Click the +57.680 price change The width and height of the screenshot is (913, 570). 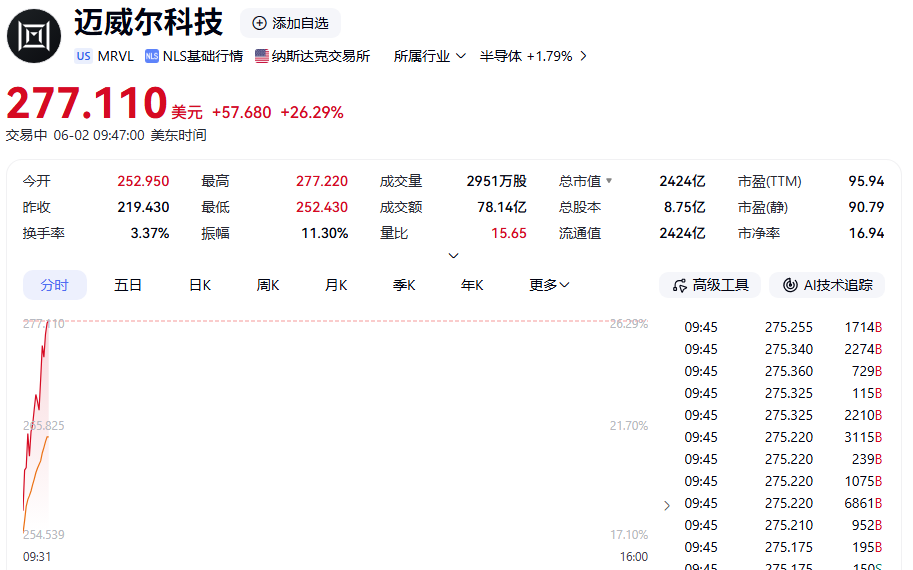coord(242,112)
